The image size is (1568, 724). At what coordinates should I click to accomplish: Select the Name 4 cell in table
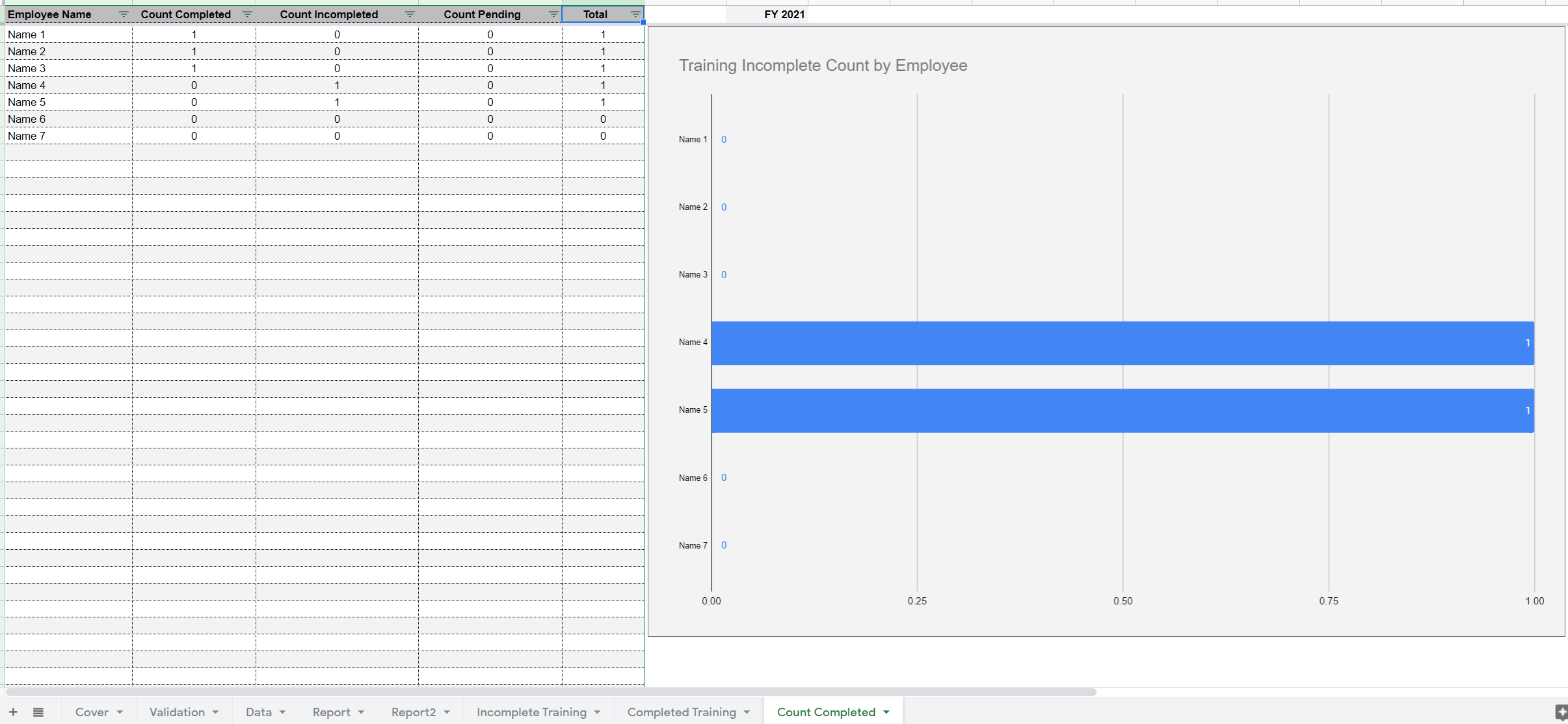point(68,85)
